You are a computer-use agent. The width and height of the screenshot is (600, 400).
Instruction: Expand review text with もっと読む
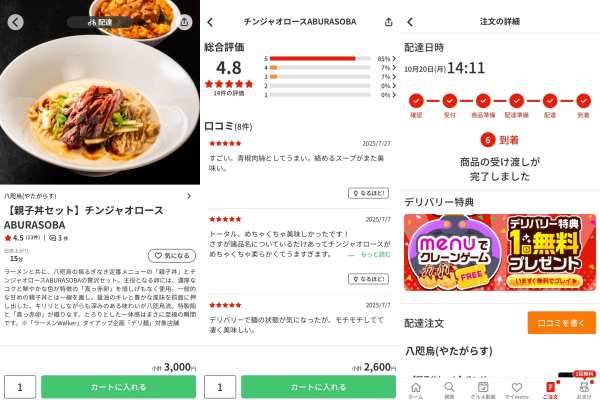(375, 254)
